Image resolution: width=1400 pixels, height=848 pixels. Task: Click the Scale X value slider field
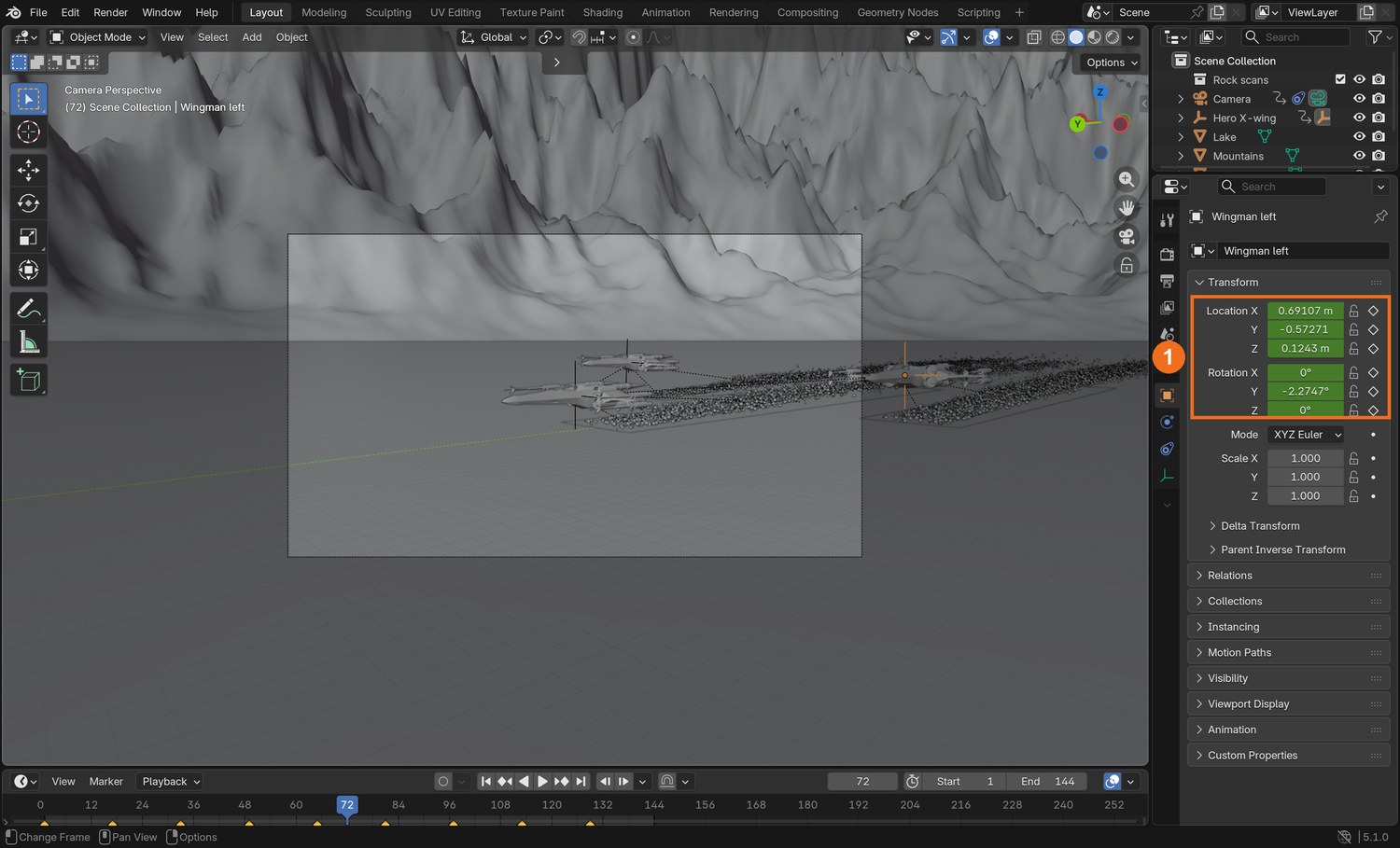pos(1305,458)
